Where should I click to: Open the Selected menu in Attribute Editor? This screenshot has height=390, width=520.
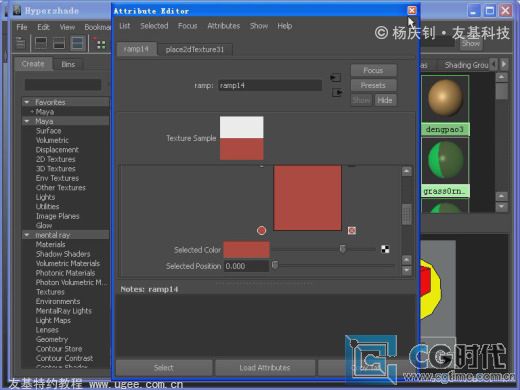pos(154,26)
